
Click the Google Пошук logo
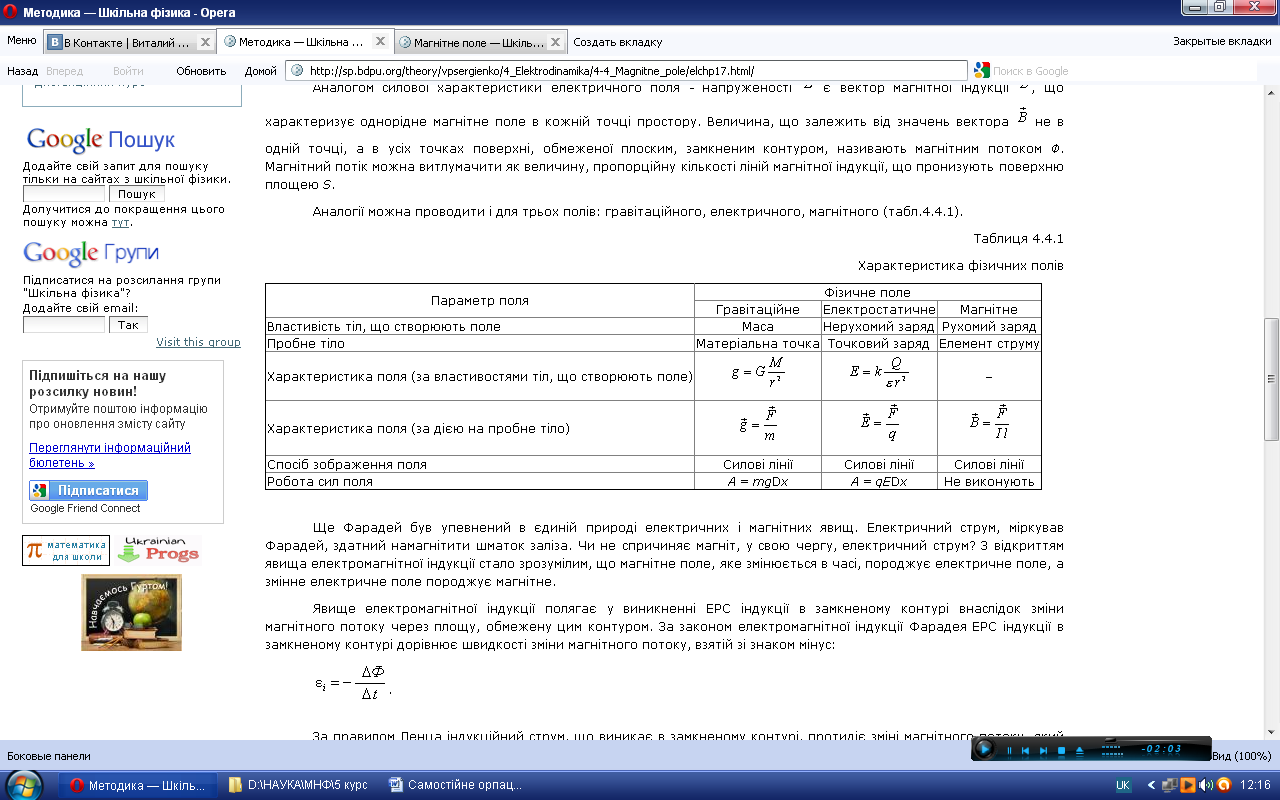coord(101,141)
